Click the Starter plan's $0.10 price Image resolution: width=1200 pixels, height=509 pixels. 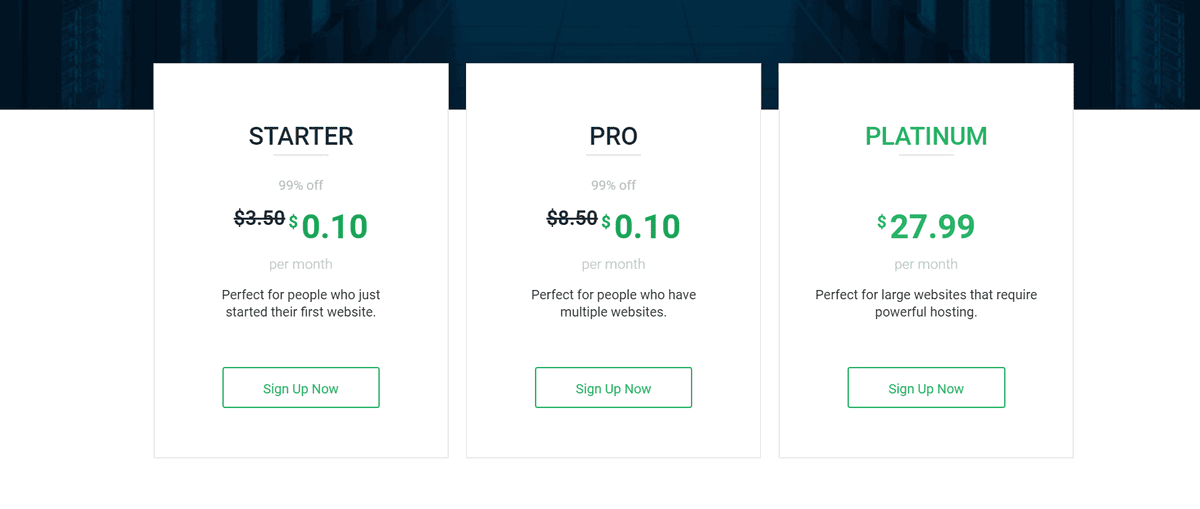click(334, 227)
